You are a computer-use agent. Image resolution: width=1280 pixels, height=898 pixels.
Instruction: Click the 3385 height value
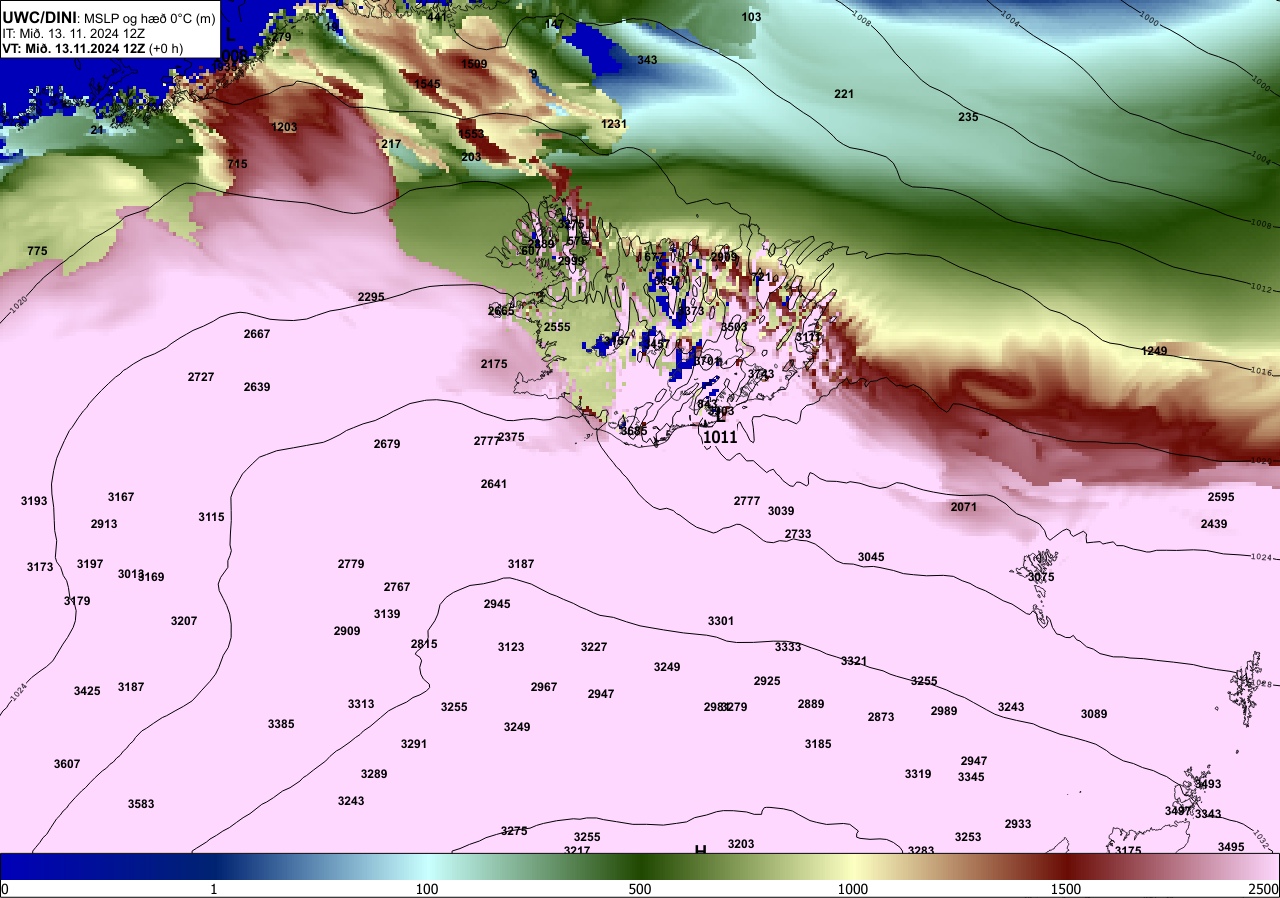click(281, 724)
